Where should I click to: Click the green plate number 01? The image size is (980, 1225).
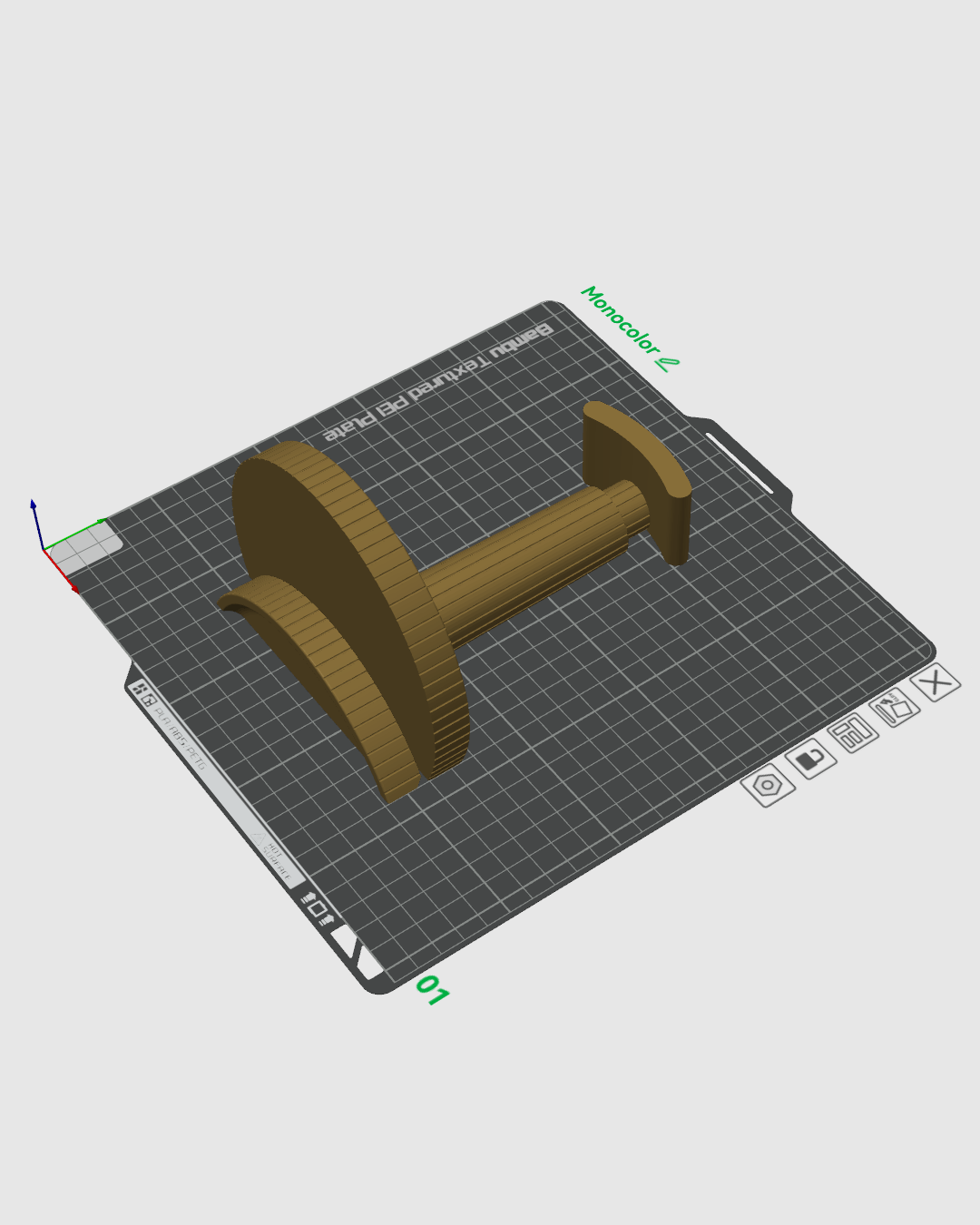(432, 989)
